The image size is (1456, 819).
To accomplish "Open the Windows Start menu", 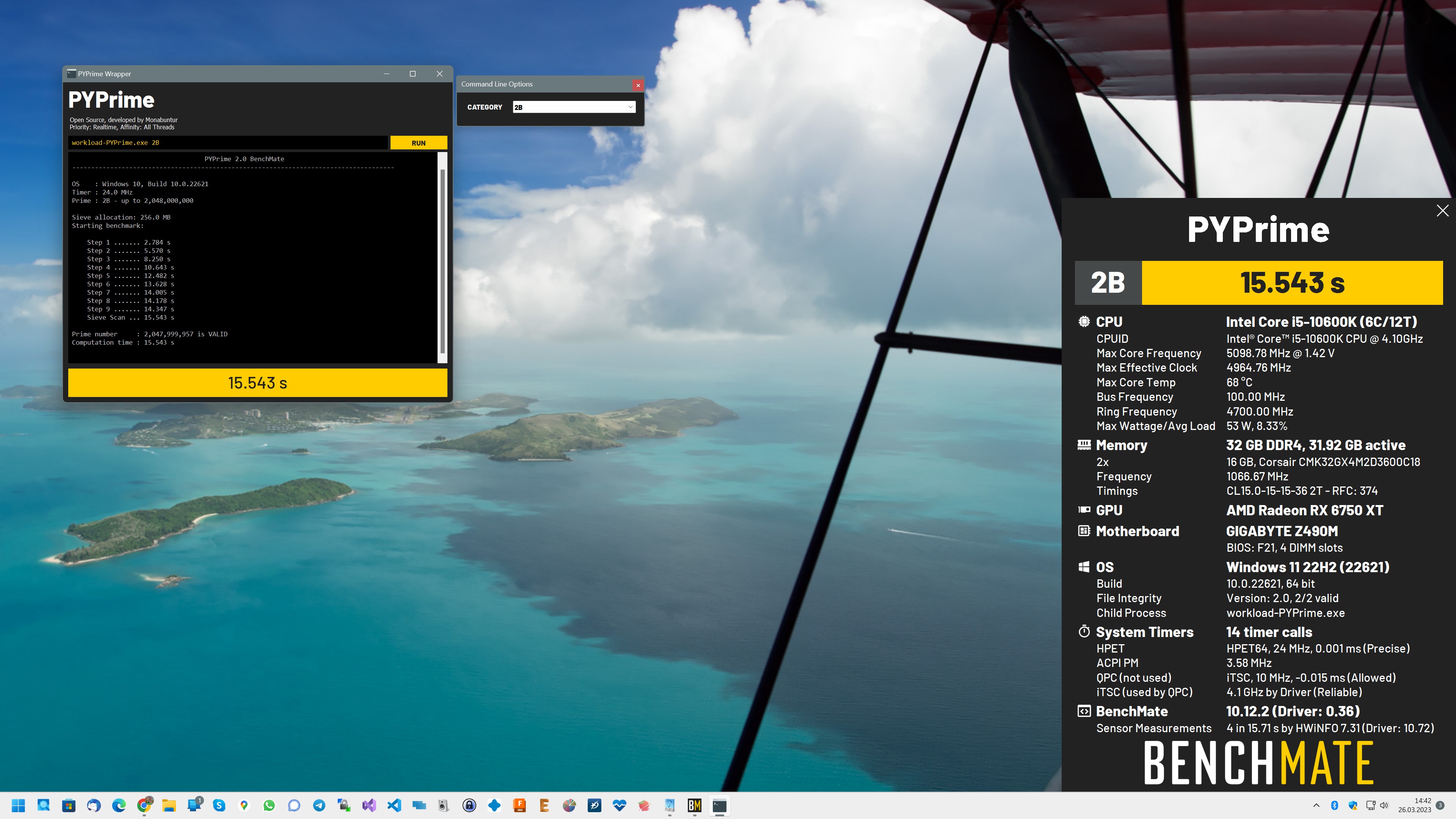I will coord(18,805).
